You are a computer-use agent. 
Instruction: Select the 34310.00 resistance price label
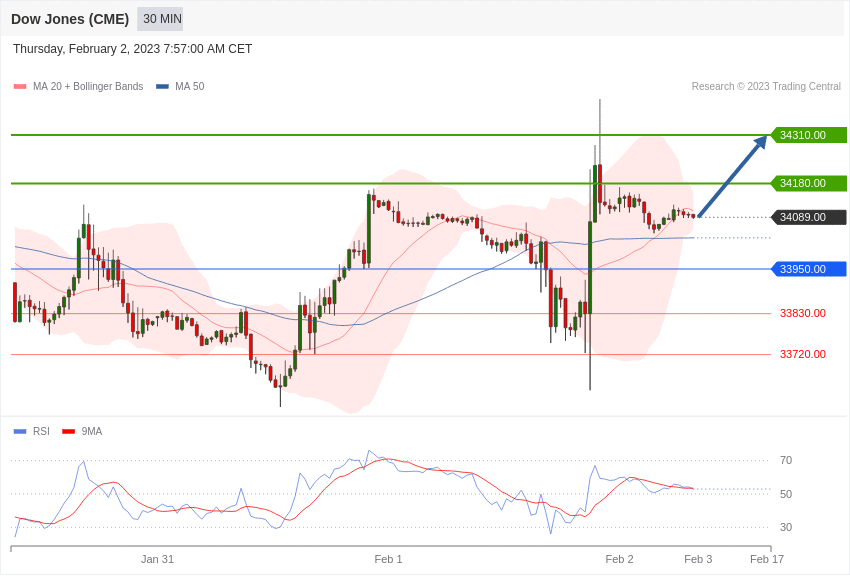pyautogui.click(x=808, y=135)
